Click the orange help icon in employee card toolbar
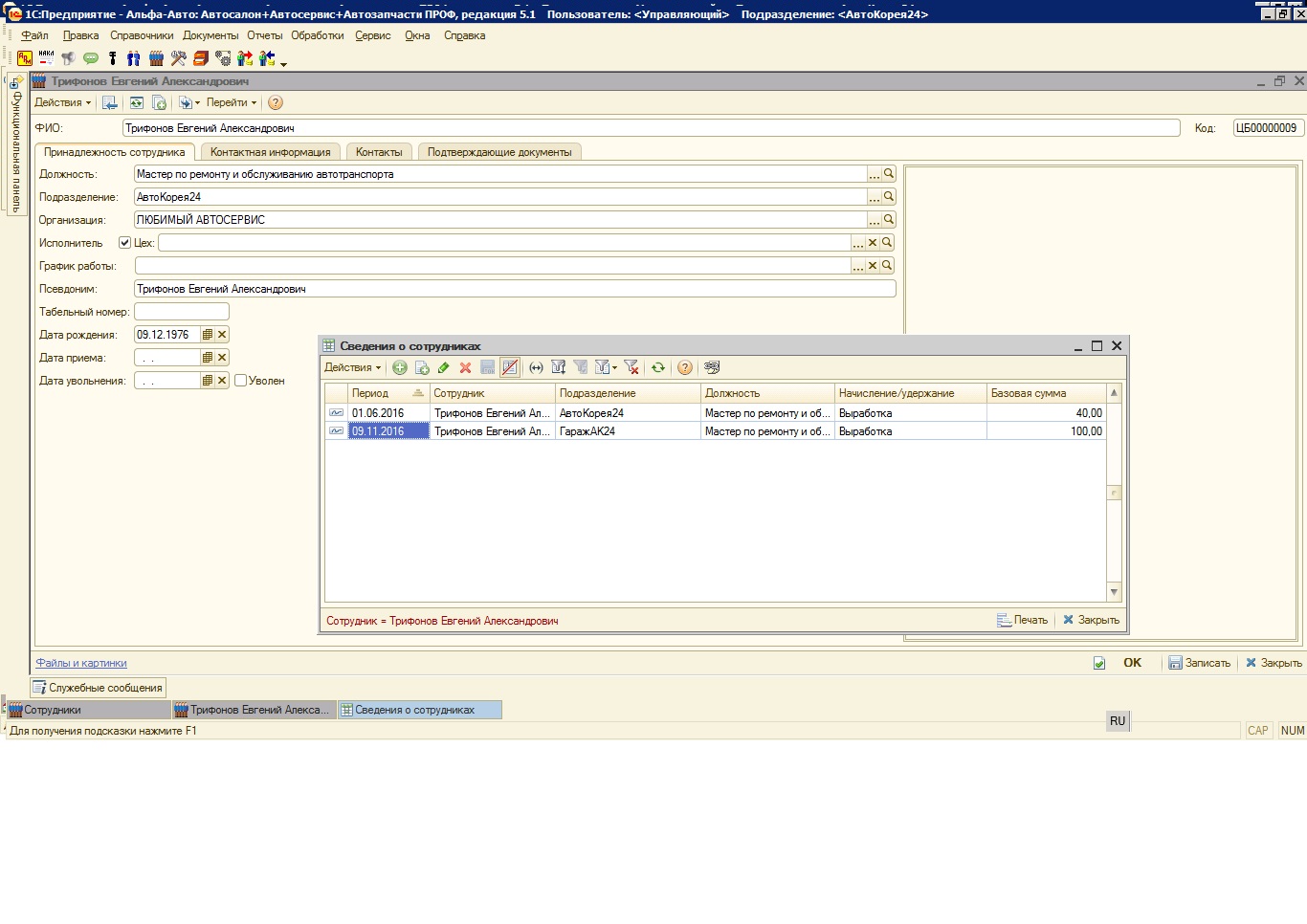This screenshot has width=1307, height=924. 276,102
